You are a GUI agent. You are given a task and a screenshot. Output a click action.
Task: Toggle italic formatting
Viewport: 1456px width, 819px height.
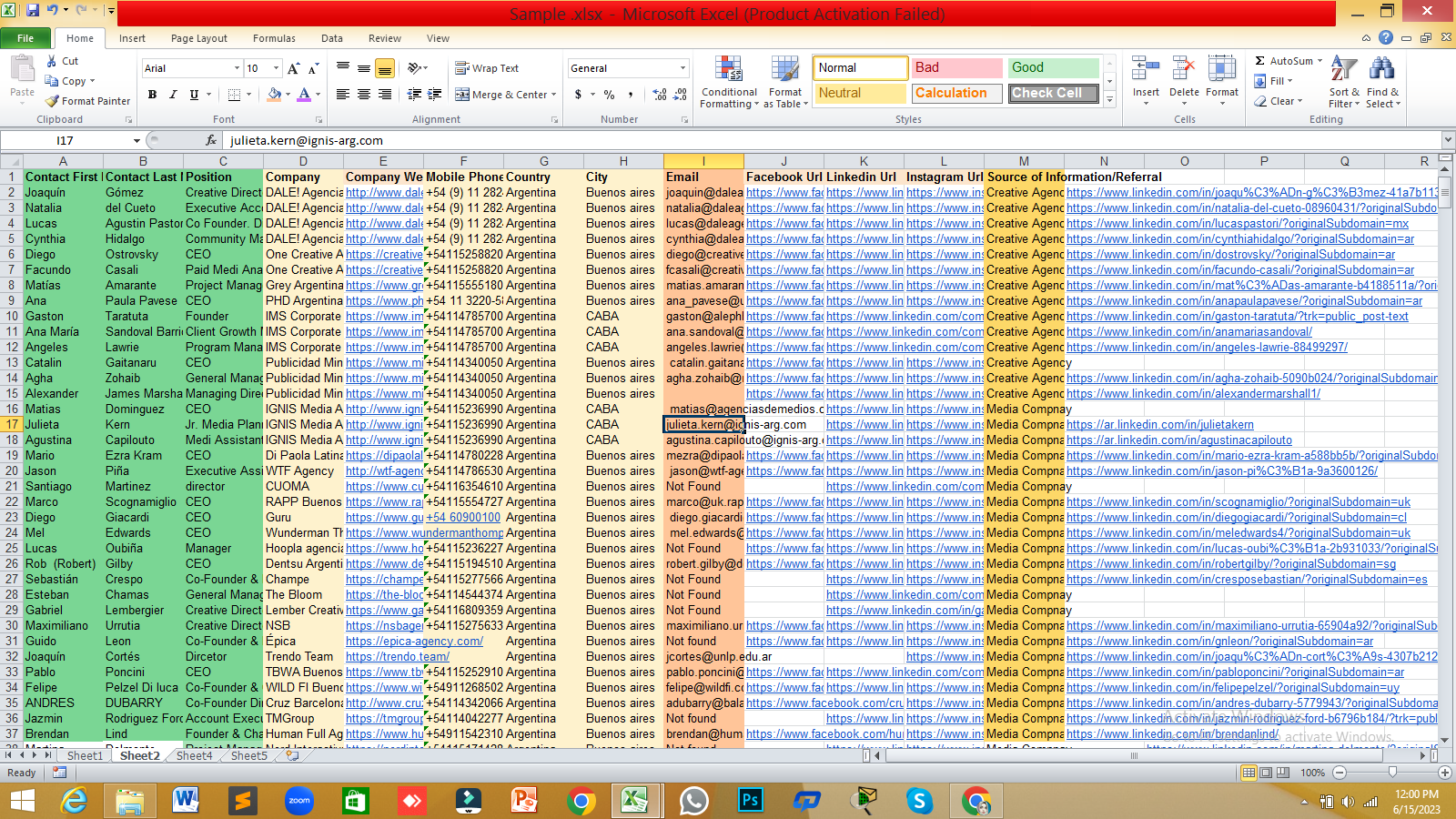173,94
